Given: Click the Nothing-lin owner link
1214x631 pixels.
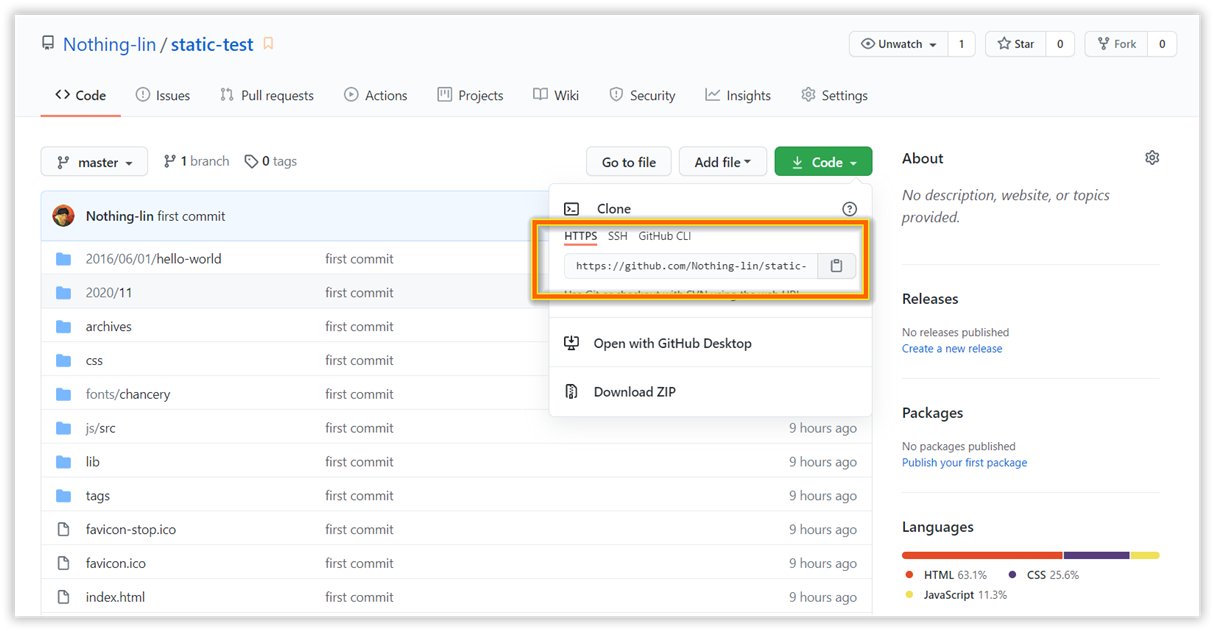Looking at the screenshot, I should point(110,44).
